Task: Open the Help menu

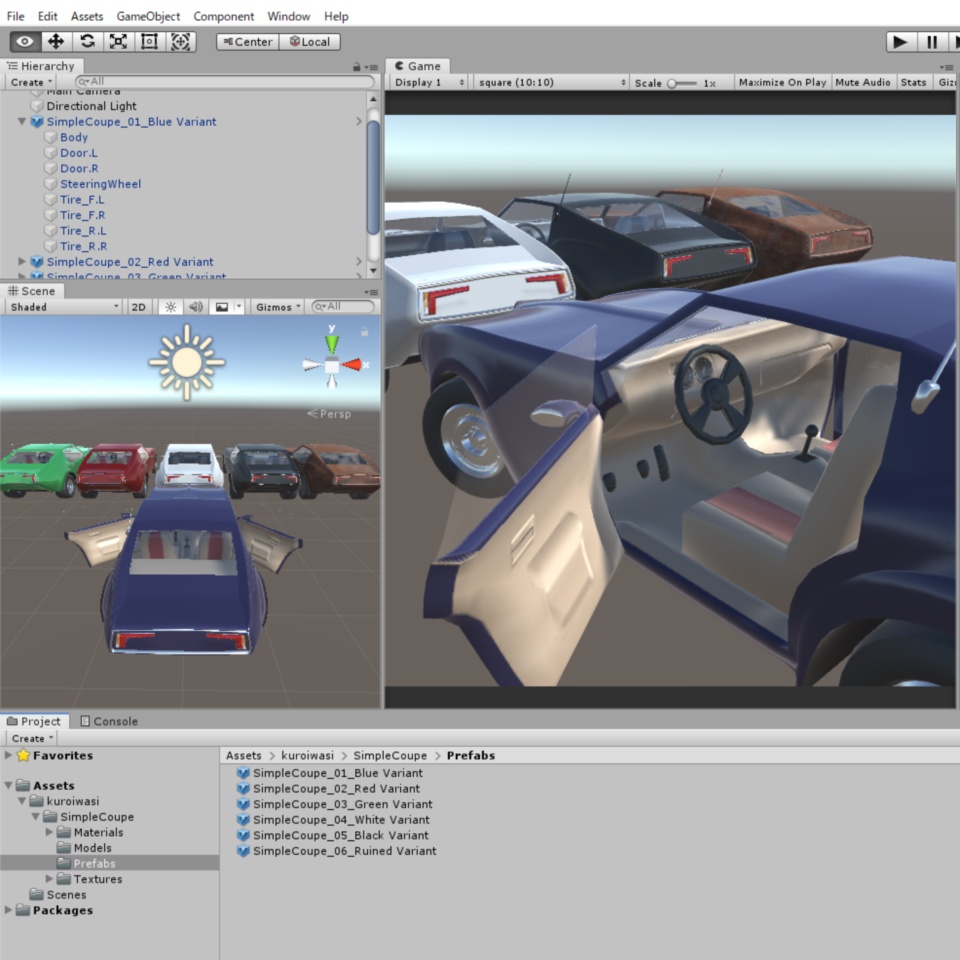Action: click(x=336, y=16)
